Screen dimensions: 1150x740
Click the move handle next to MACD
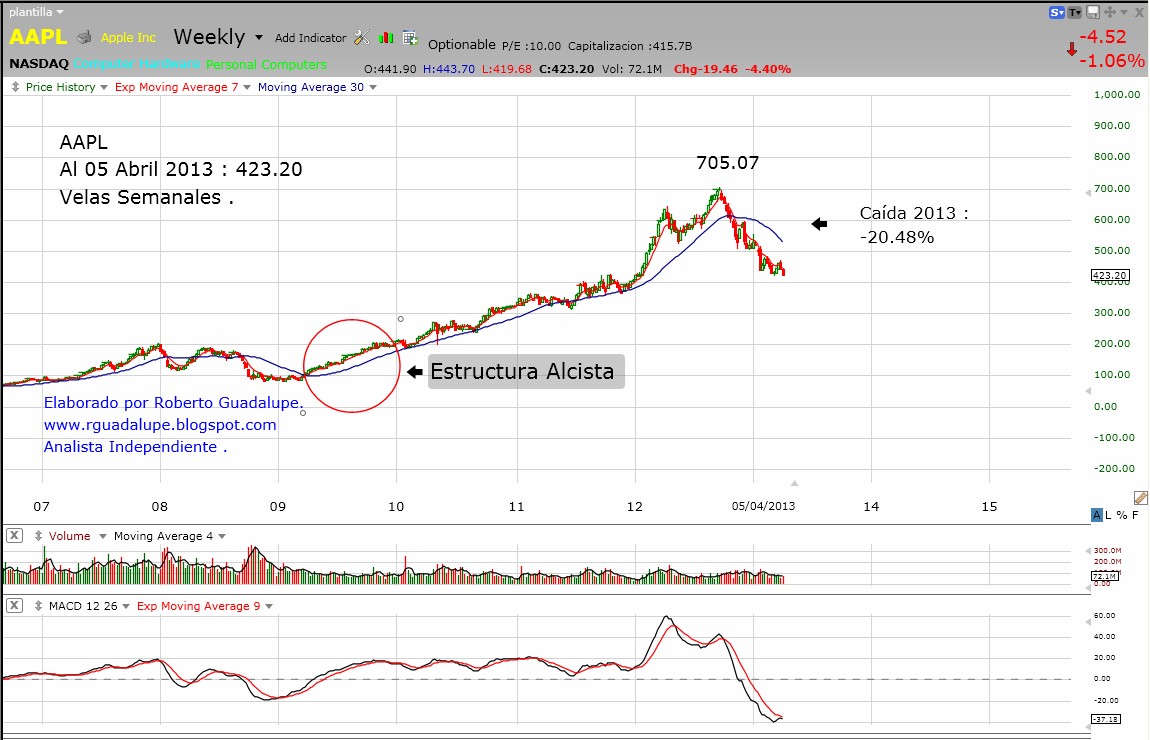(x=38, y=606)
